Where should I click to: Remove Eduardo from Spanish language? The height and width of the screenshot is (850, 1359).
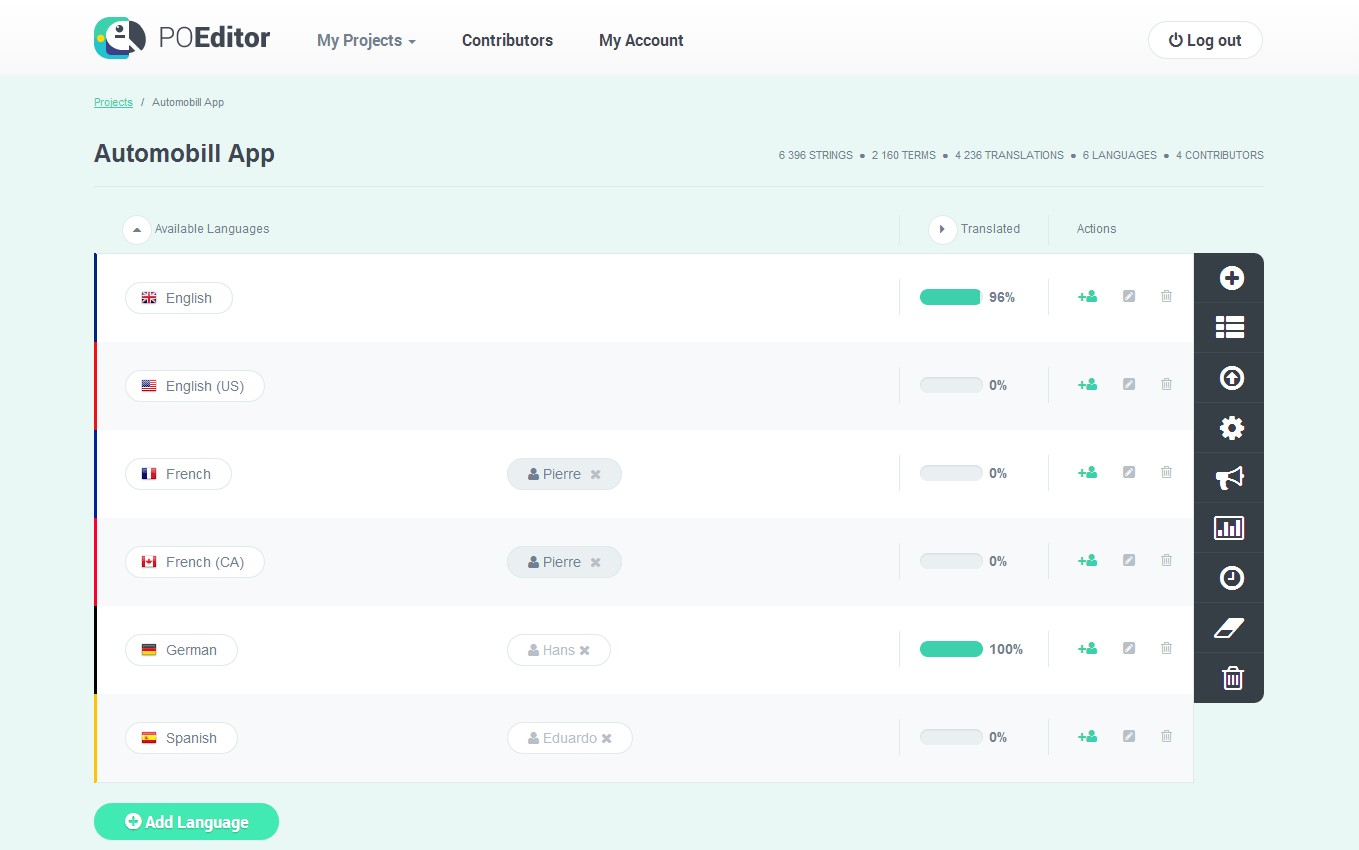click(x=607, y=739)
